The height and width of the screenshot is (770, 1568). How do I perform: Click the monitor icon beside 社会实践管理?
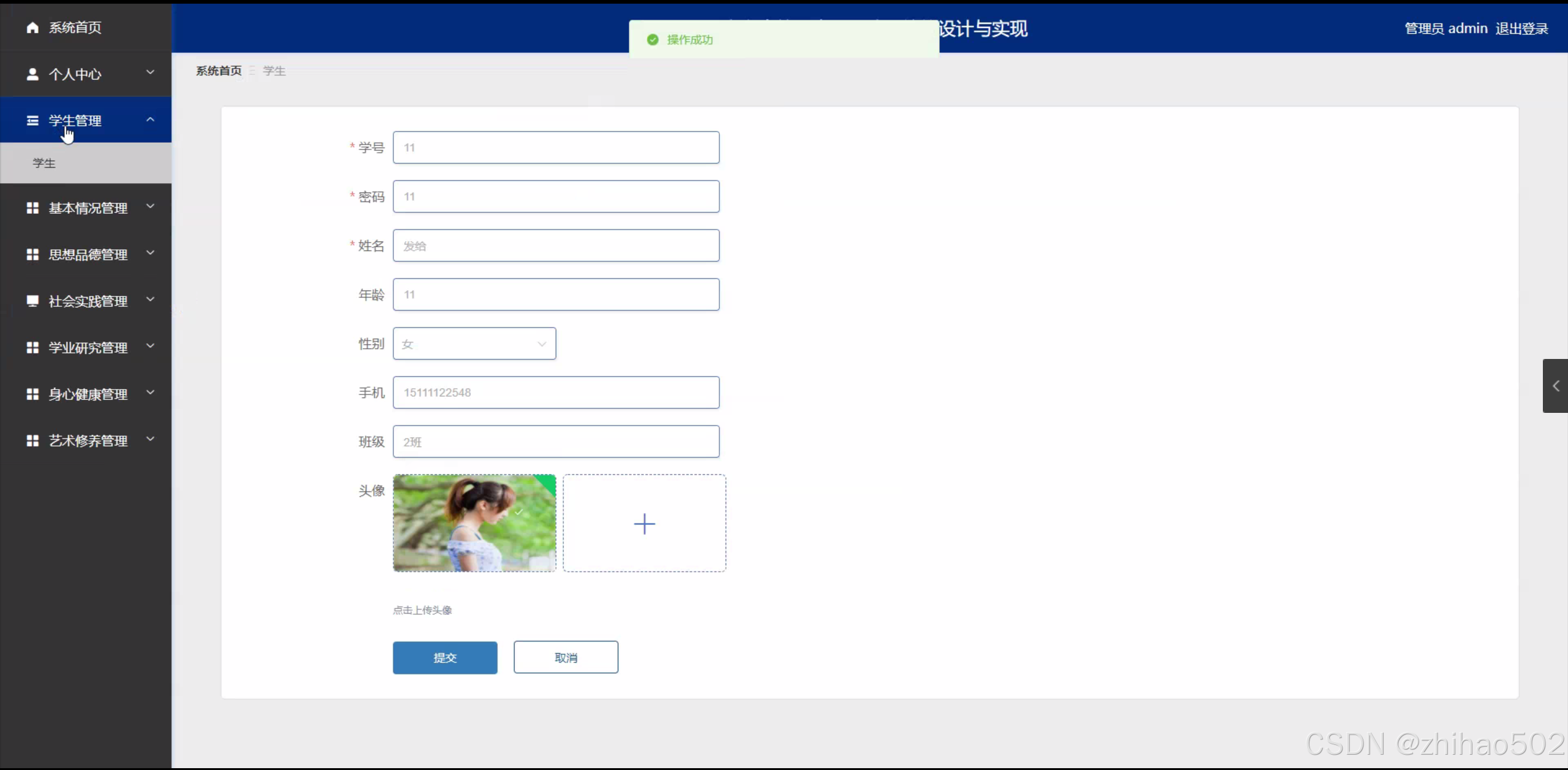(x=32, y=301)
